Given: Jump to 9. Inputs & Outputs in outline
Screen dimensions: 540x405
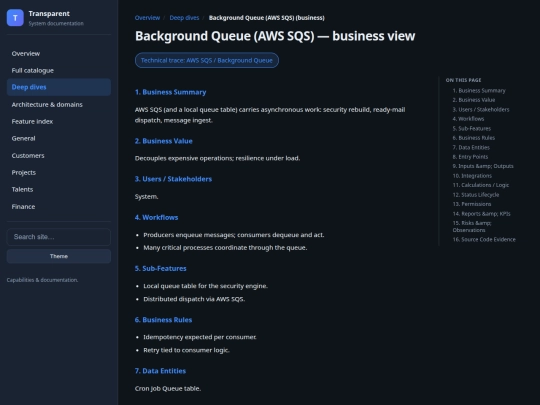Looking at the screenshot, I should tap(483, 166).
